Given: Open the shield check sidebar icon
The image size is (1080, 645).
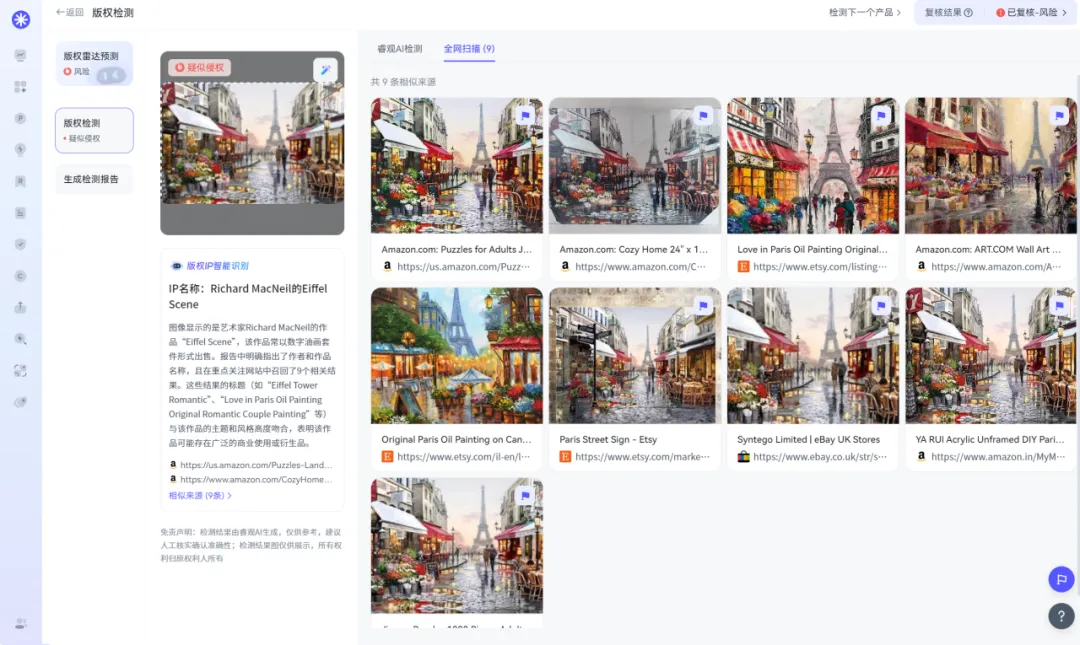Looking at the screenshot, I should (21, 244).
